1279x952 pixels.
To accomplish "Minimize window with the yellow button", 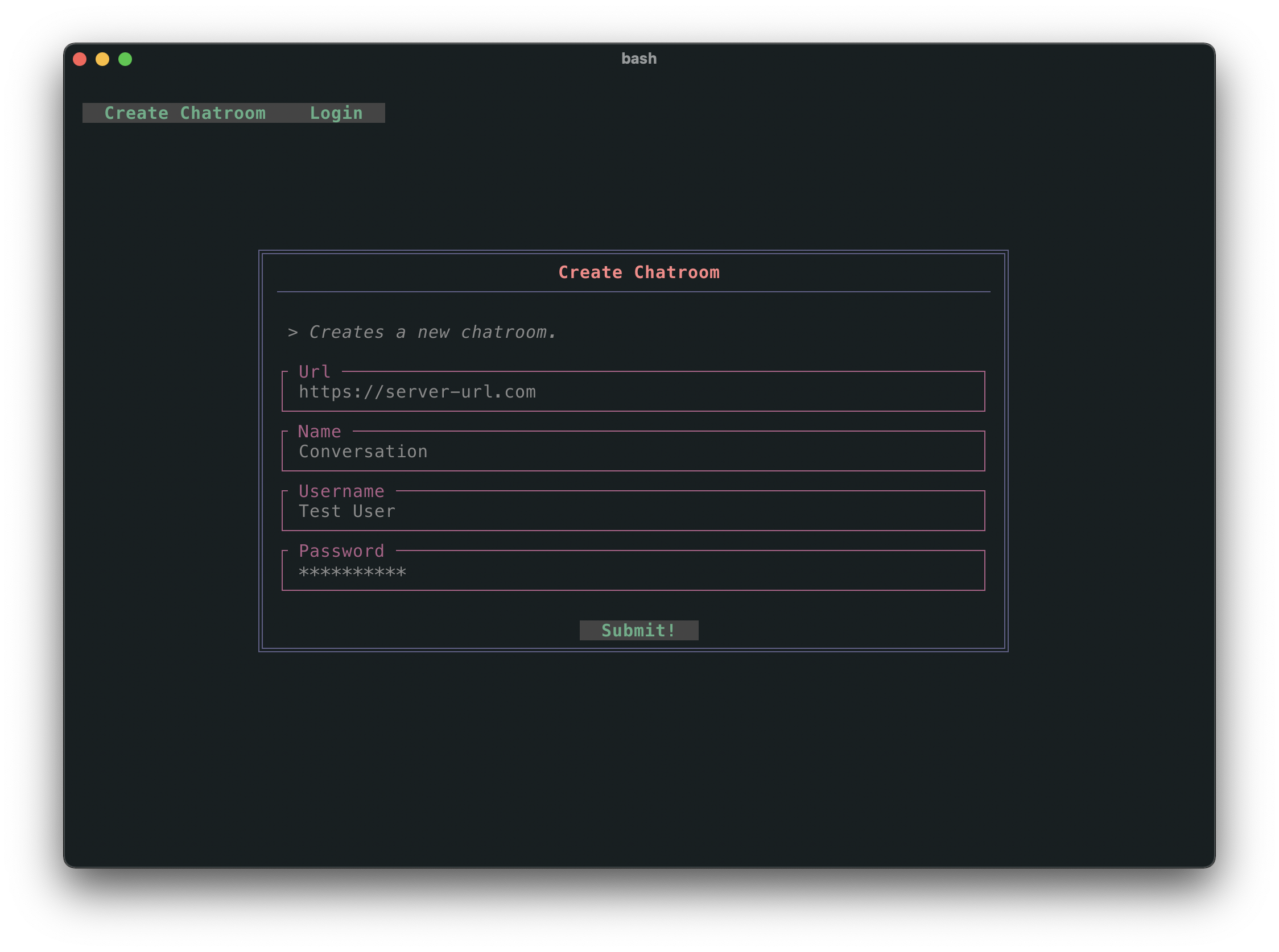I will pos(102,59).
